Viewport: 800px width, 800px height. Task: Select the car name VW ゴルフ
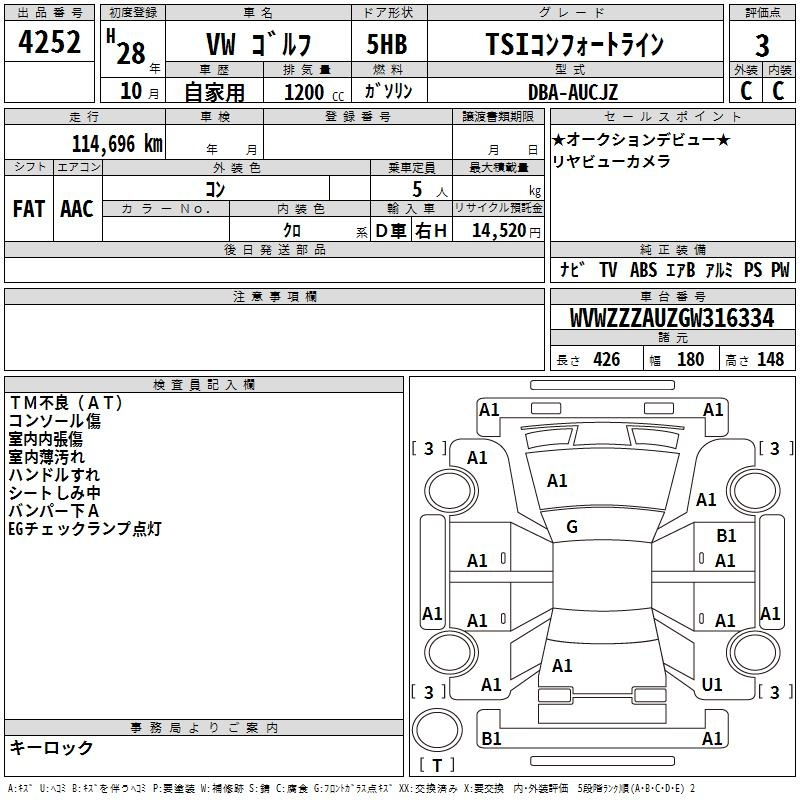pyautogui.click(x=258, y=45)
